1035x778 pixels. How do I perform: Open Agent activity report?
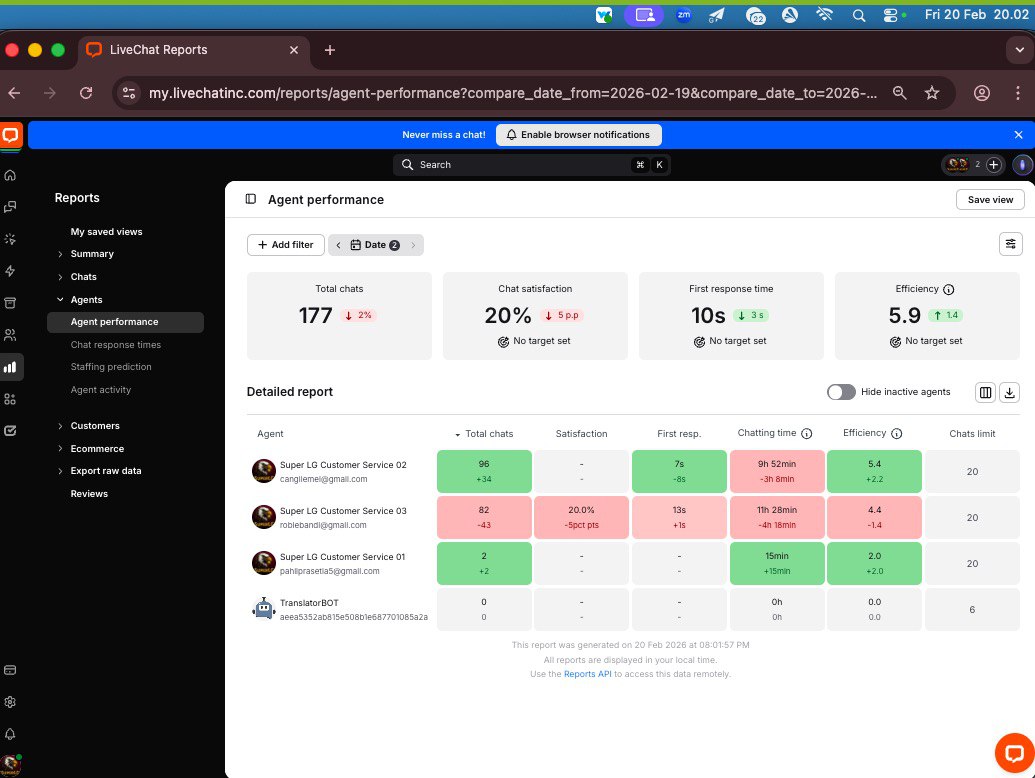[100, 390]
